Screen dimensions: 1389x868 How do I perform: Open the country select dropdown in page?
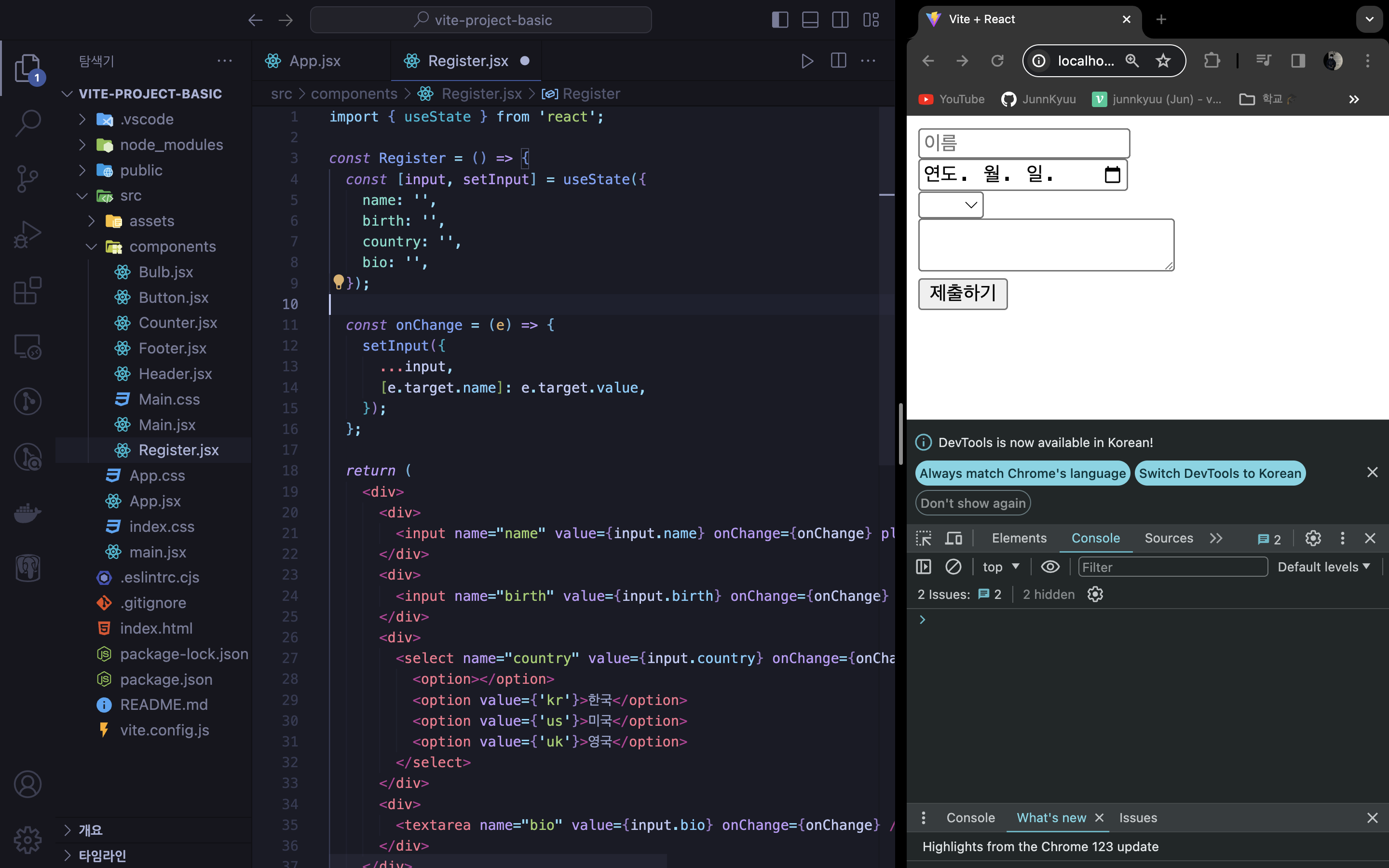[x=951, y=205]
